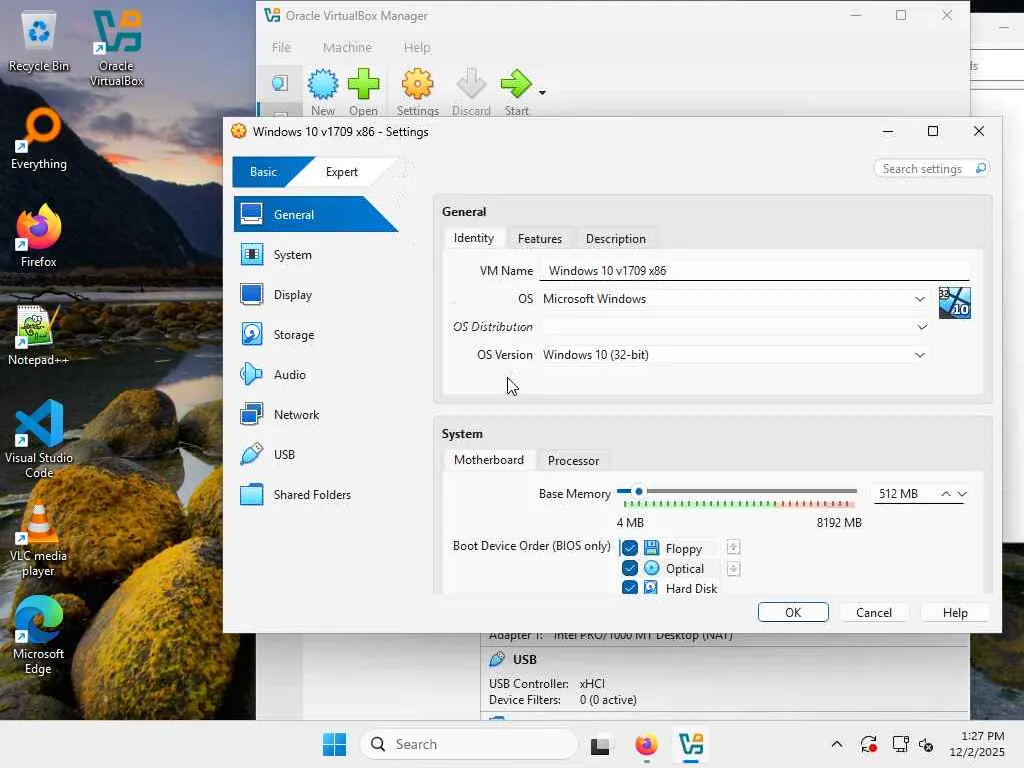Viewport: 1024px width, 768px height.
Task: Show hidden system tray icons chevron
Action: (x=837, y=744)
